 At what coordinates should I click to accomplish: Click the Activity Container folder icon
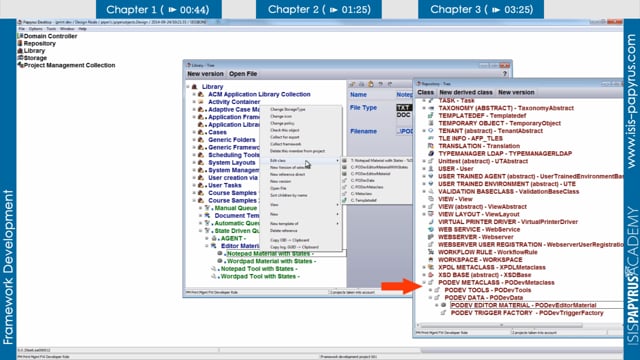201,102
